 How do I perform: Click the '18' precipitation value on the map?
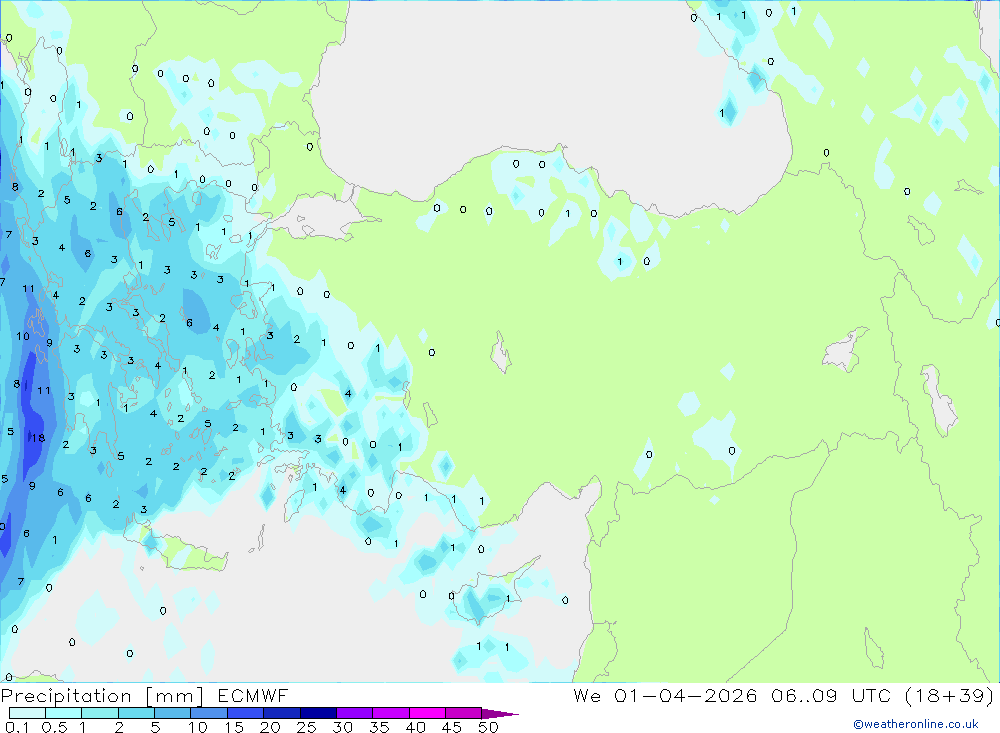(38, 438)
